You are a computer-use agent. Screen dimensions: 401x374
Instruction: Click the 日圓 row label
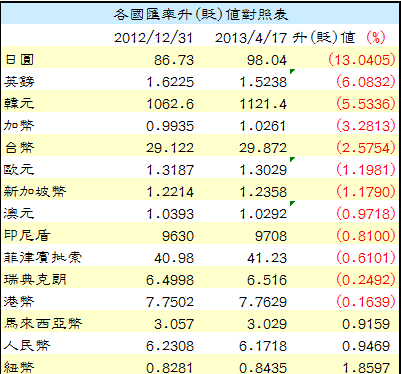click(x=19, y=60)
